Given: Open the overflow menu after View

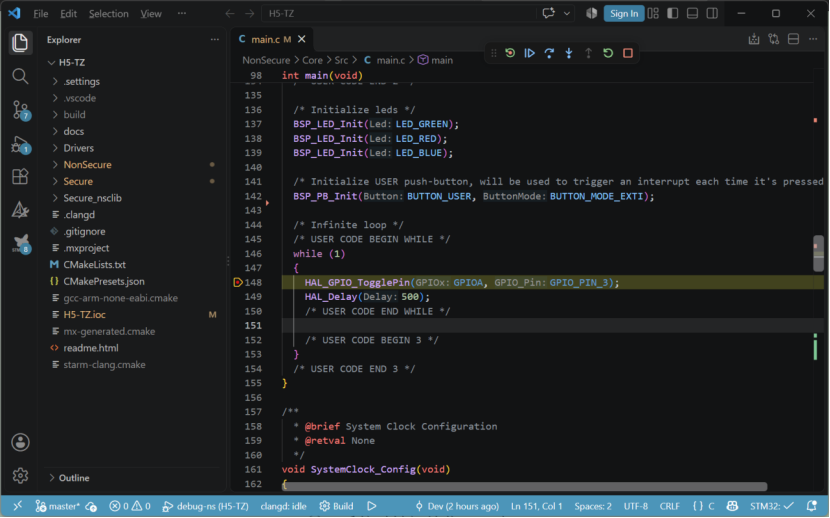Looking at the screenshot, I should pyautogui.click(x=182, y=13).
